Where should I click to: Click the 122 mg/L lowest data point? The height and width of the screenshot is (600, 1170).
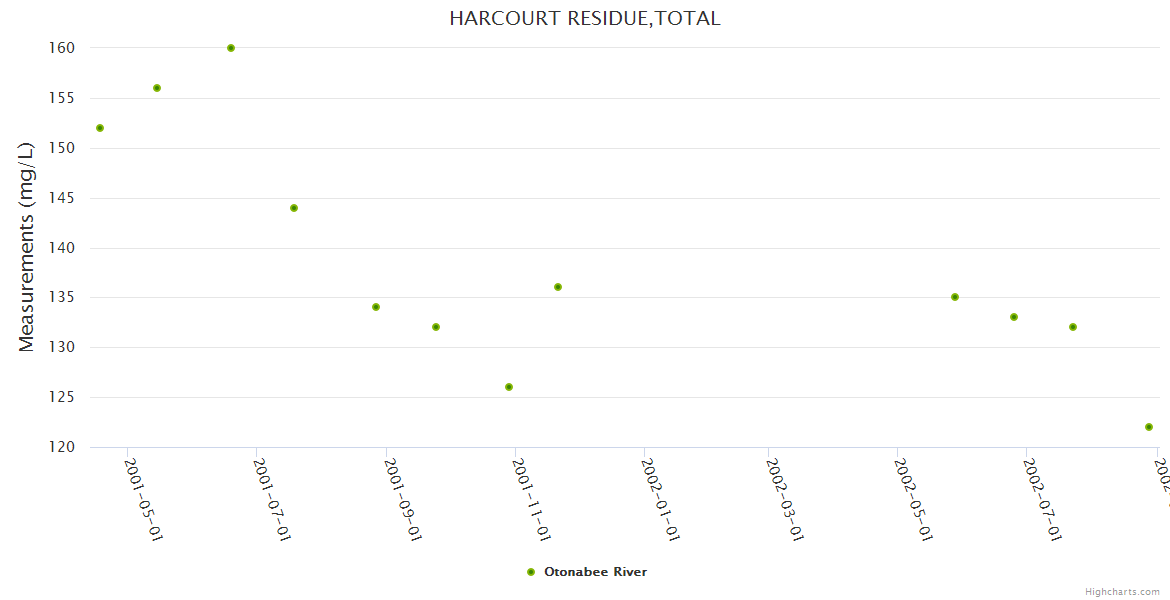click(x=1149, y=427)
